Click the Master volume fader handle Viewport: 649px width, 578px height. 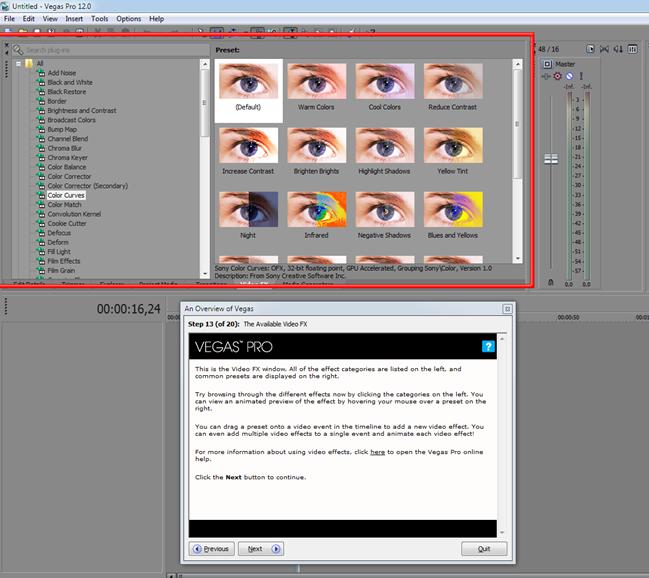coord(551,159)
